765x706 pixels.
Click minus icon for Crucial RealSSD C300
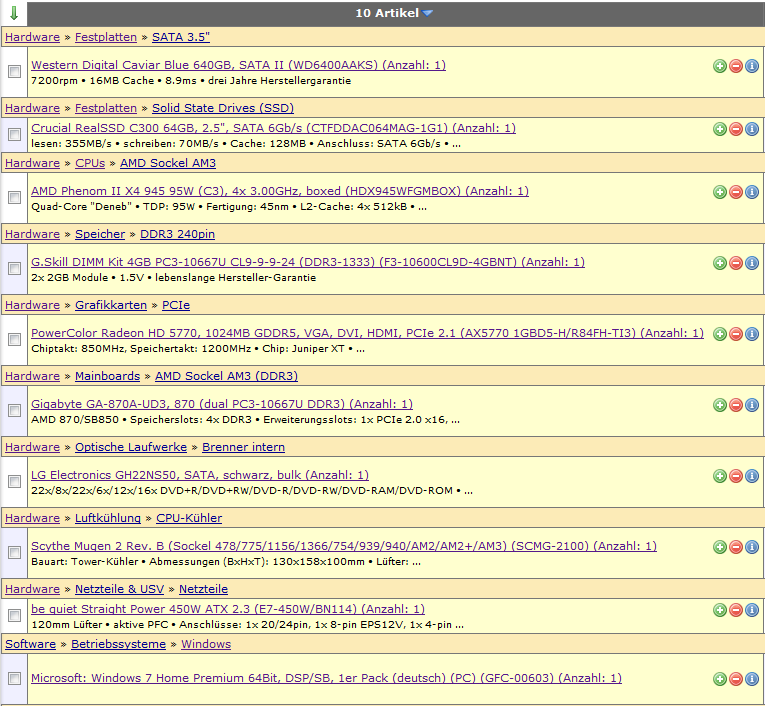pyautogui.click(x=736, y=129)
